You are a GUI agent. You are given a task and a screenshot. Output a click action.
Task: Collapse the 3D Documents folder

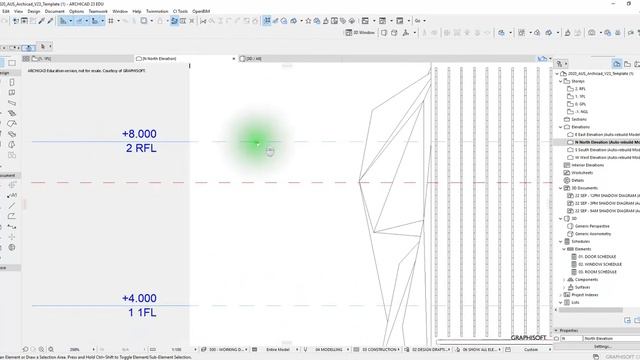coord(560,188)
